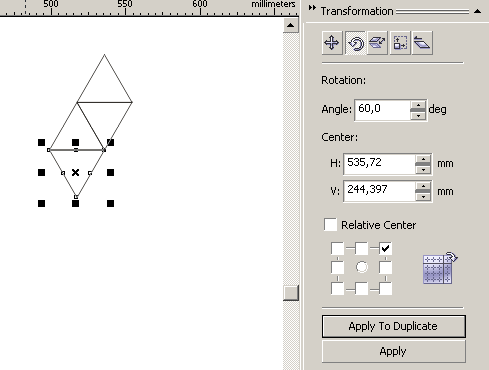
Task: Click the bottom-middle selection handle
Action: tap(76, 203)
